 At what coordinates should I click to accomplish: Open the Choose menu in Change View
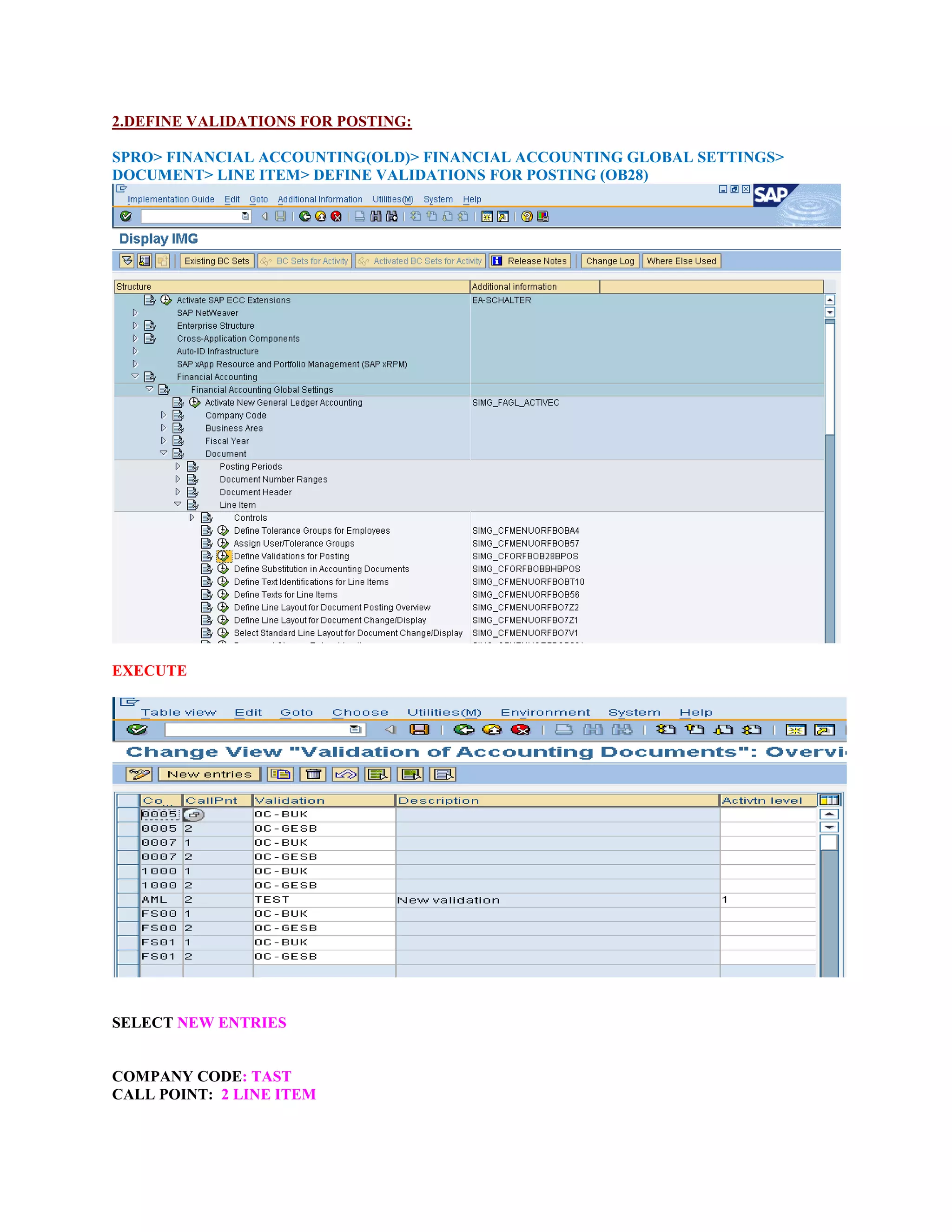click(360, 712)
